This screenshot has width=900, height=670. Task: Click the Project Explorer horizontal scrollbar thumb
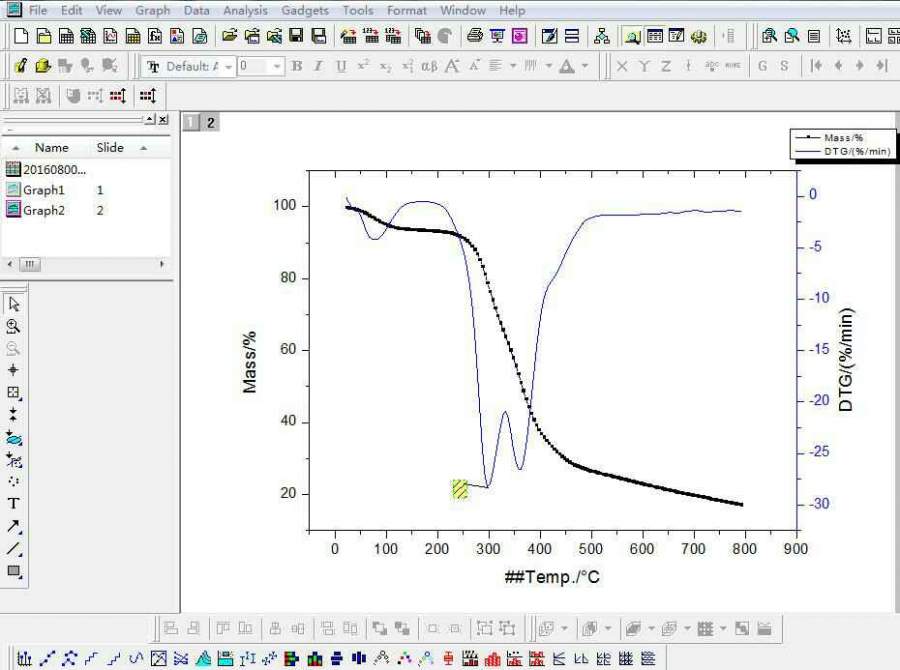30,264
